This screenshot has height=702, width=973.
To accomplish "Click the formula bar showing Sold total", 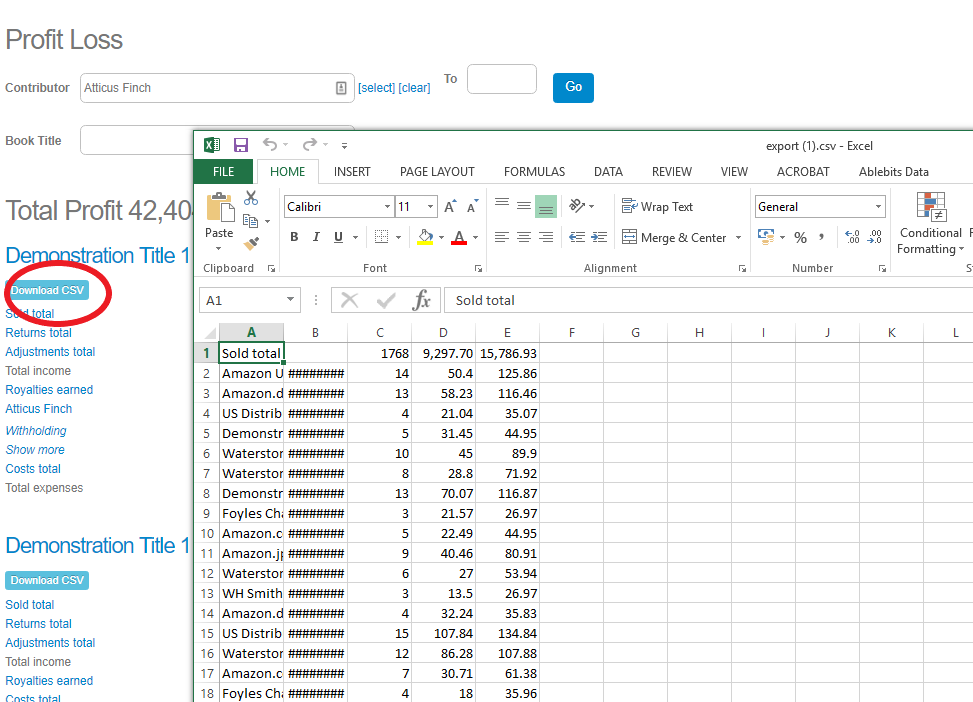I will tap(707, 300).
